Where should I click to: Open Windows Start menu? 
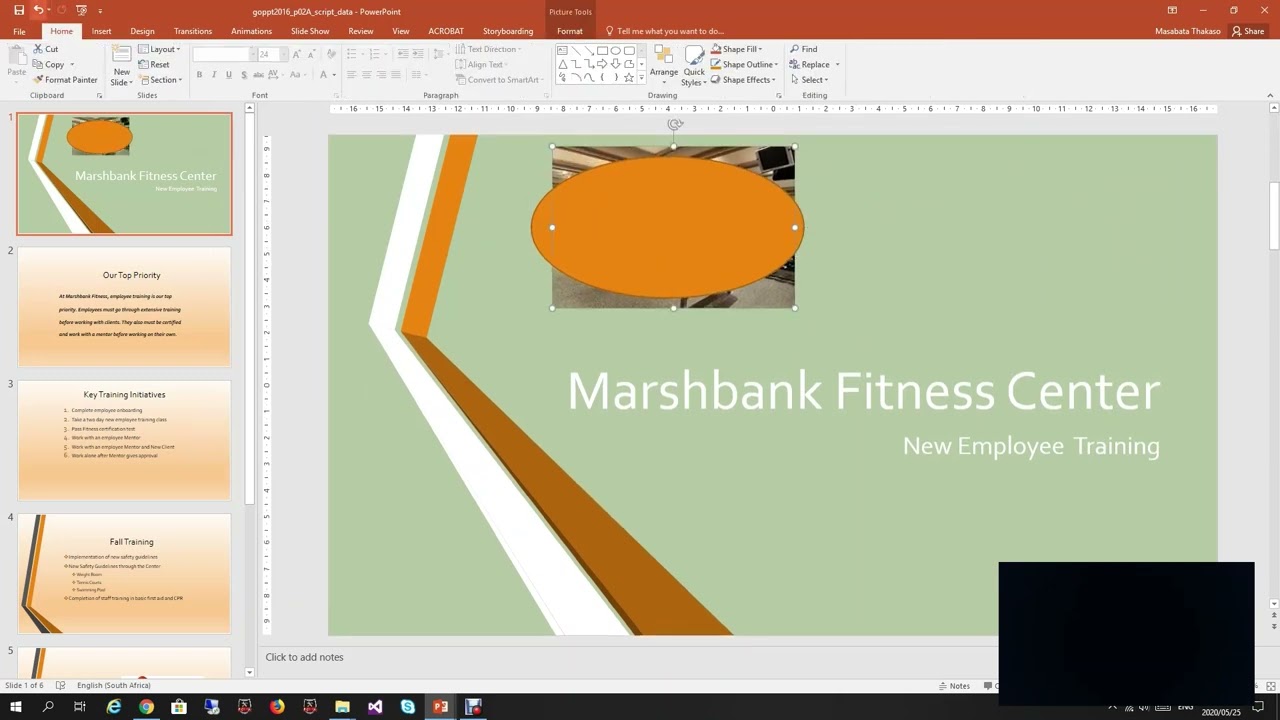coord(15,707)
